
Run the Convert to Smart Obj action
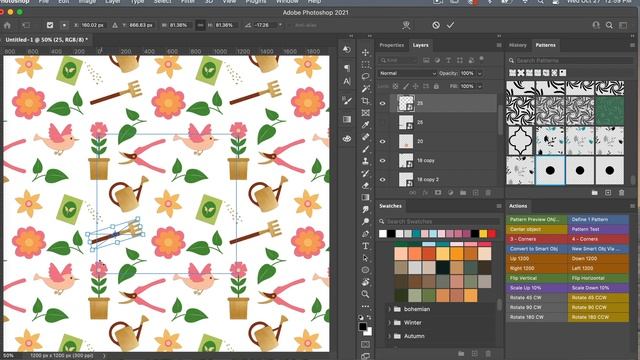click(x=537, y=249)
